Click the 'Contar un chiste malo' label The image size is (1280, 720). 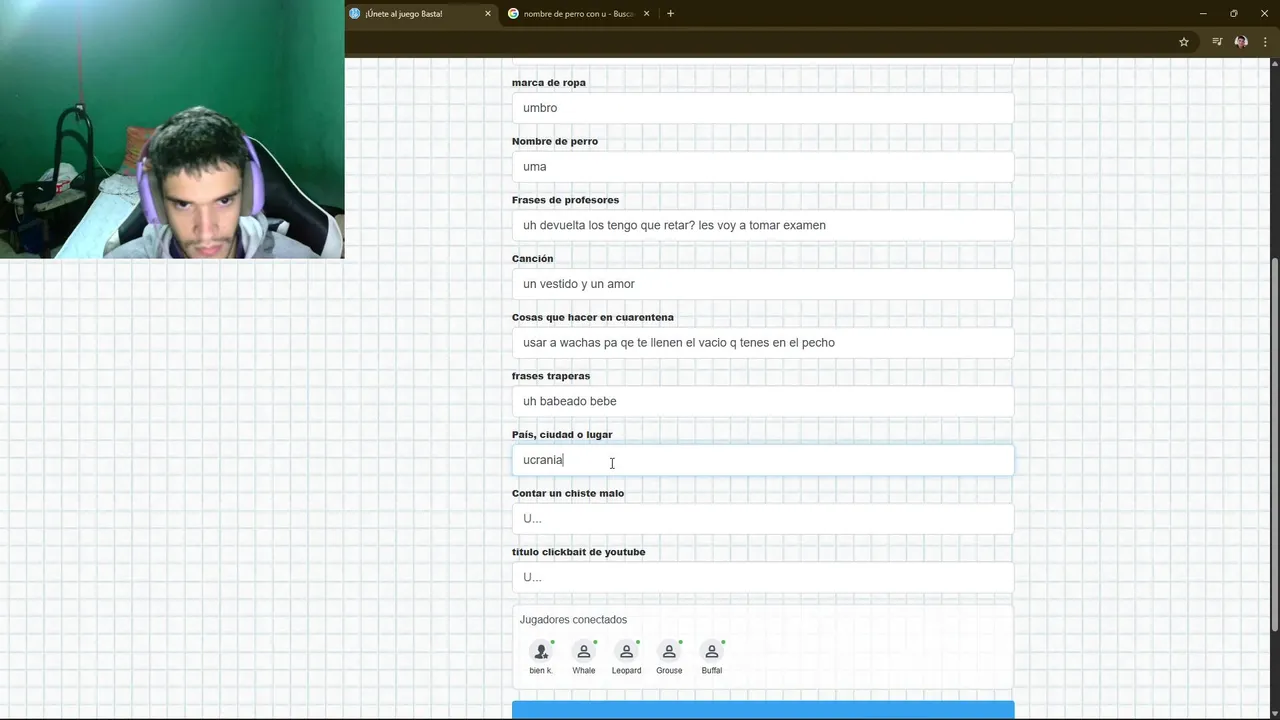pyautogui.click(x=568, y=493)
